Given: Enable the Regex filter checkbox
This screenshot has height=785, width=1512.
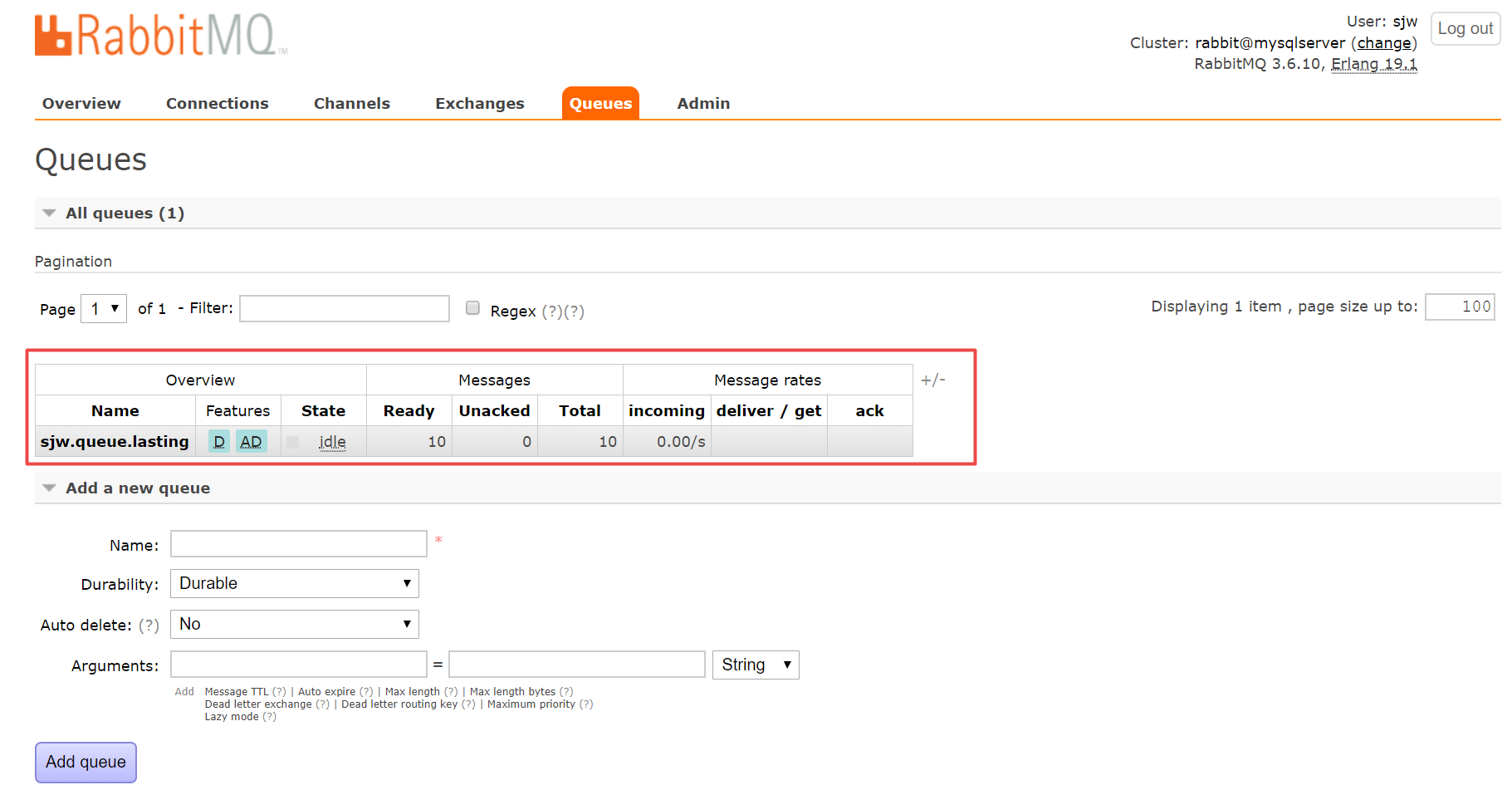Looking at the screenshot, I should point(472,308).
